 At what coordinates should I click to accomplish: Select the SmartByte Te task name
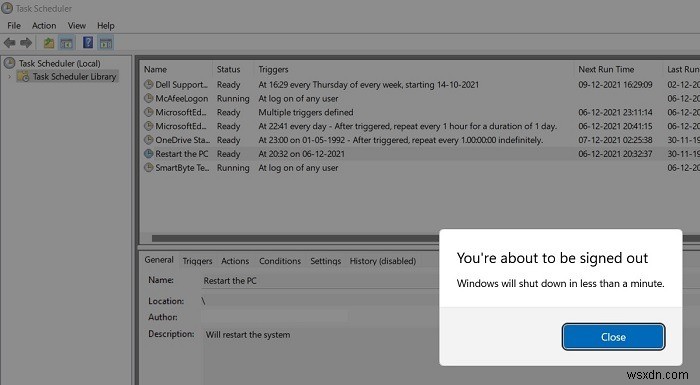(182, 167)
